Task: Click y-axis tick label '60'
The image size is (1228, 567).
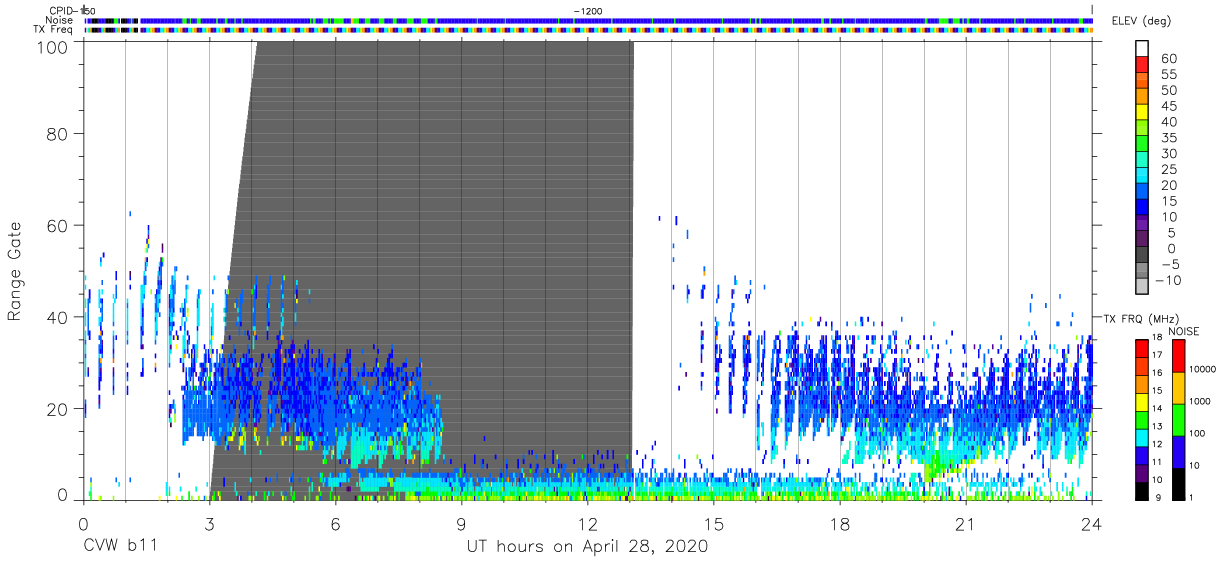Action: click(x=60, y=225)
